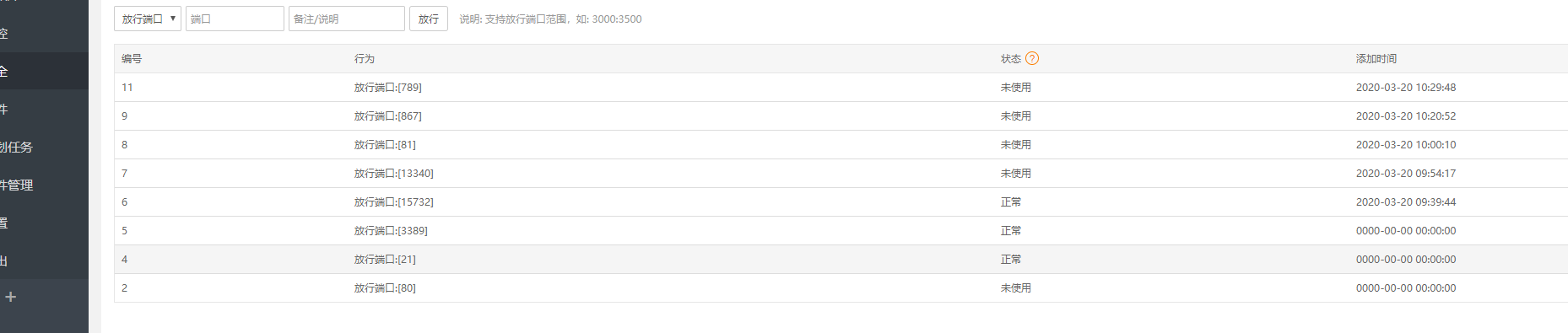Open the 放行端口 dropdown

click(148, 19)
